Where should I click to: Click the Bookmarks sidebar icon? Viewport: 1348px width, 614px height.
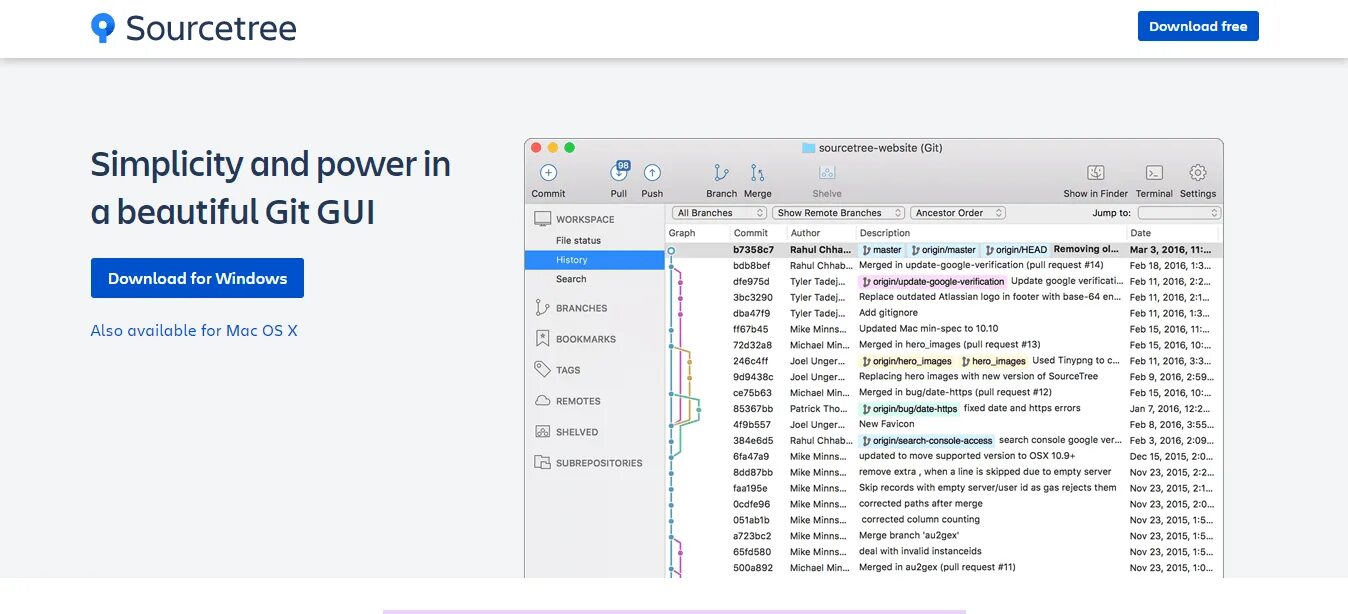pos(542,339)
